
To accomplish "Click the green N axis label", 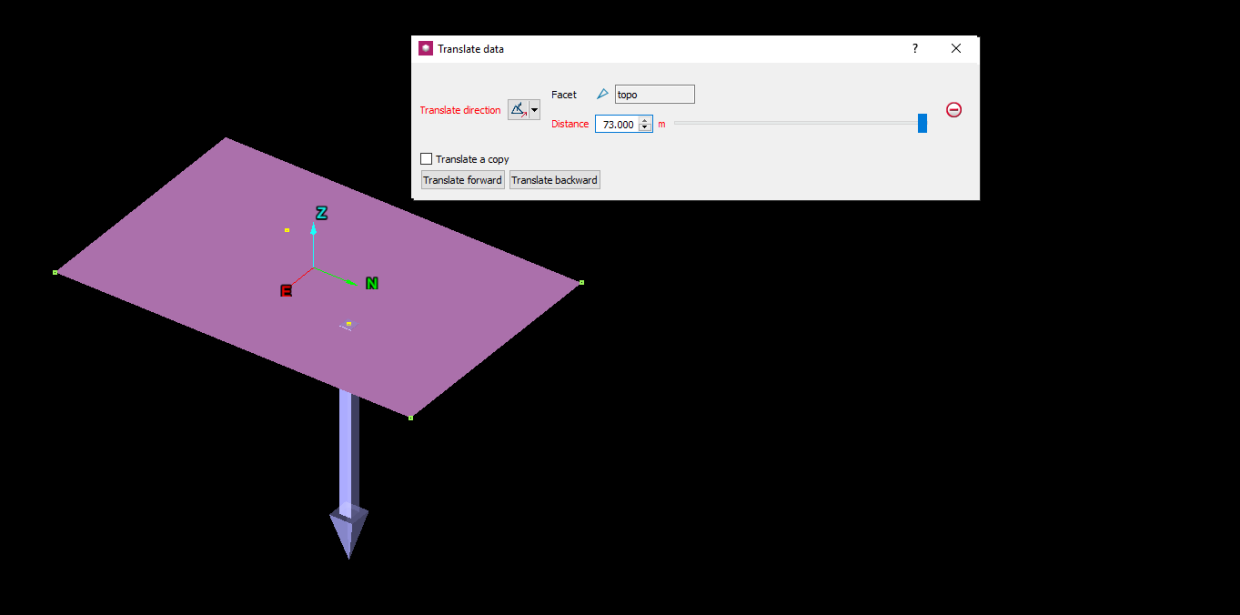I will [x=372, y=284].
